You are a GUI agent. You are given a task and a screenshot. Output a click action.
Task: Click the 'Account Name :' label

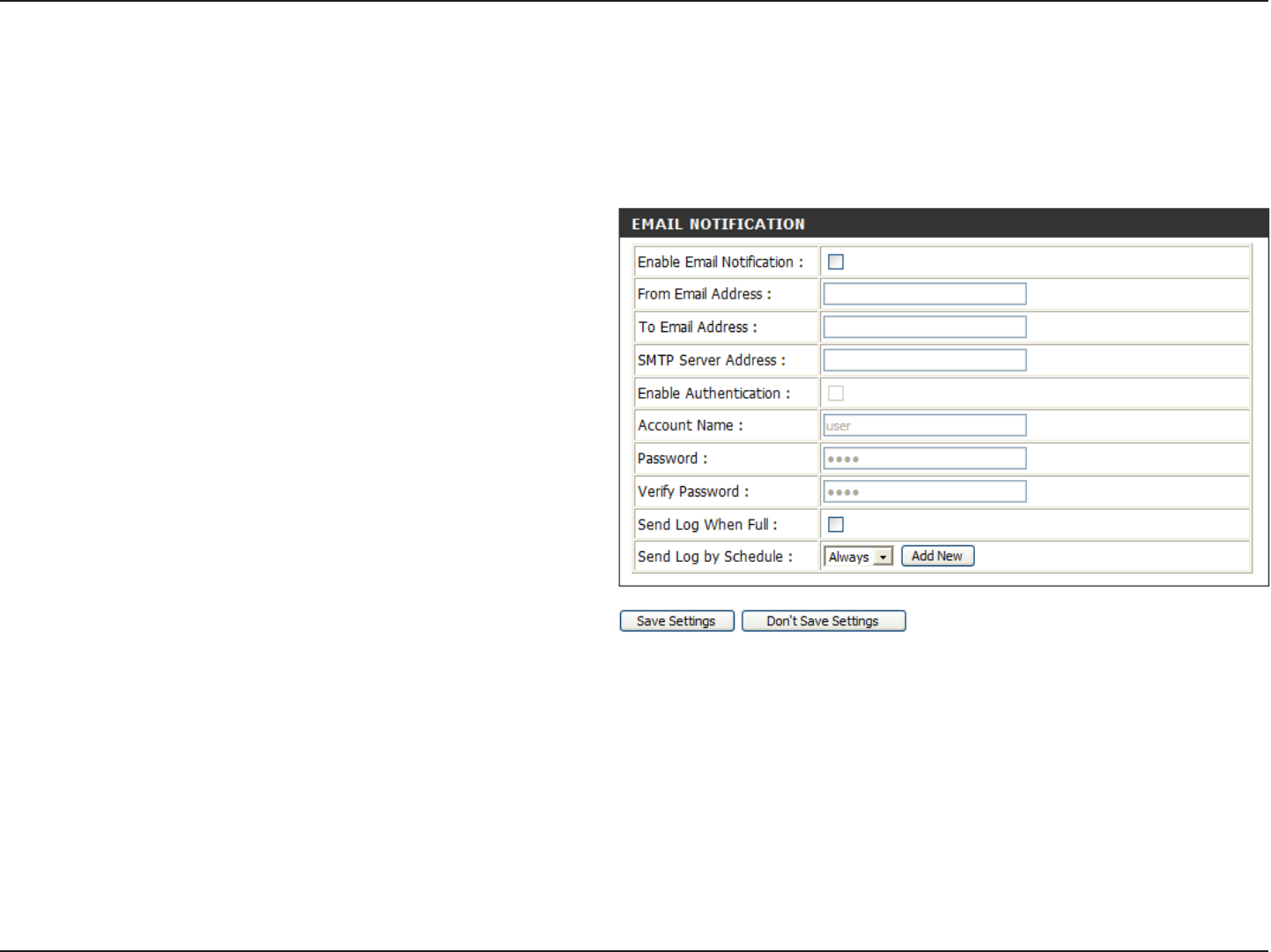point(691,425)
